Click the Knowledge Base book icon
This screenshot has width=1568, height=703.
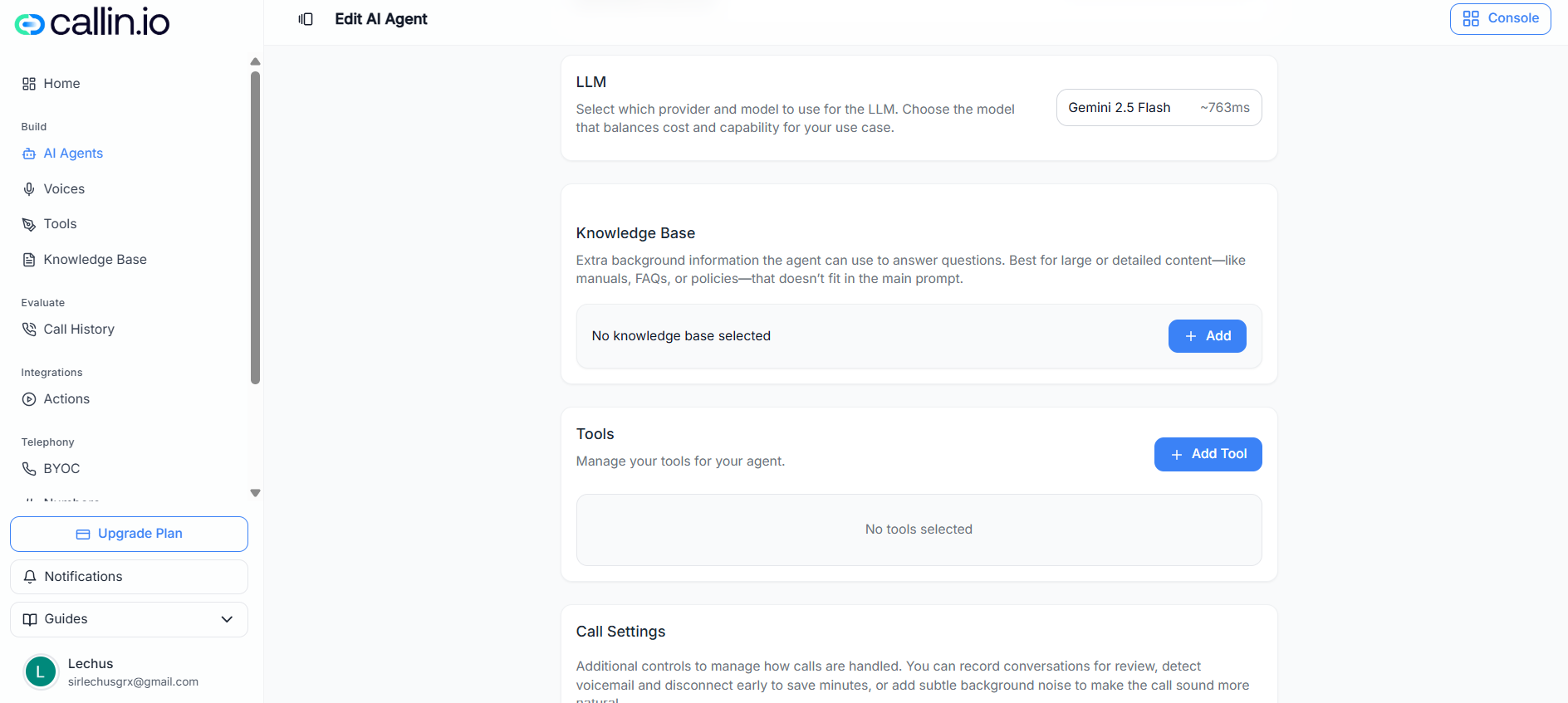coord(29,259)
